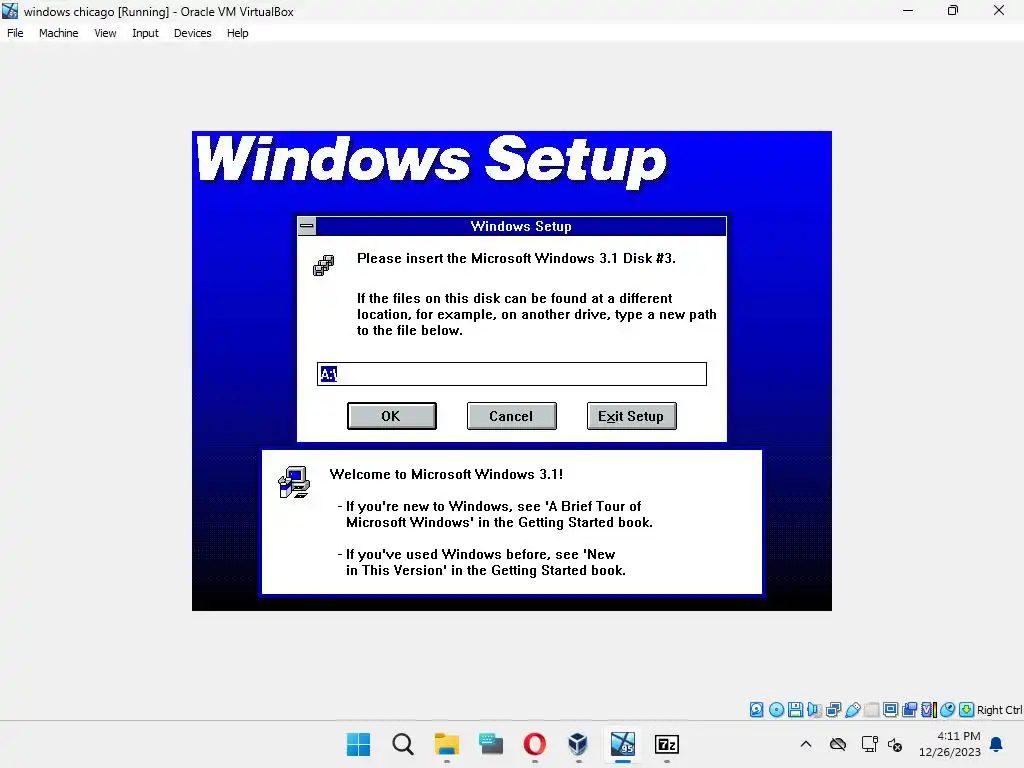The image size is (1024, 768).
Task: Open the Input menu
Action: point(145,33)
